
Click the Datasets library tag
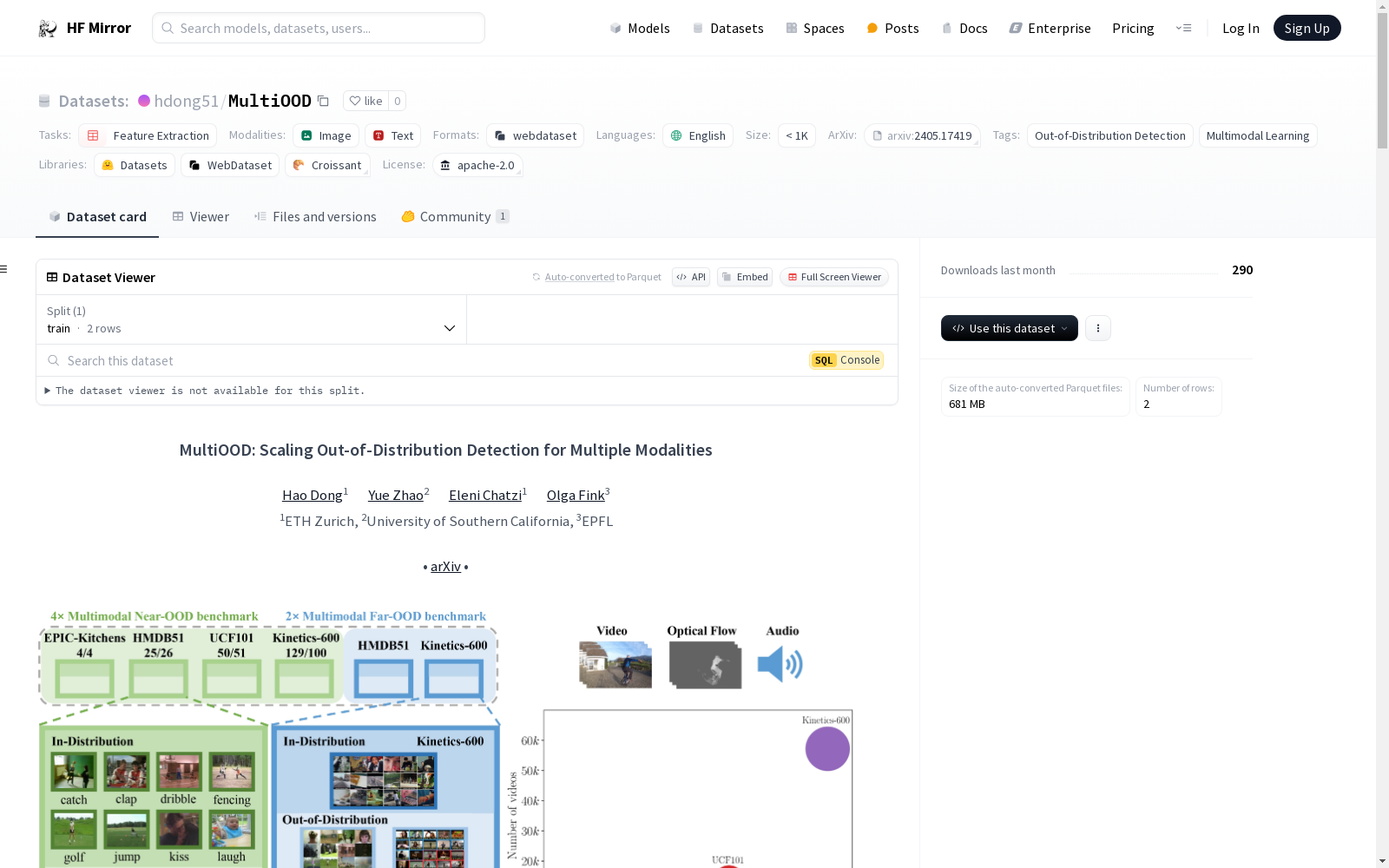[135, 165]
